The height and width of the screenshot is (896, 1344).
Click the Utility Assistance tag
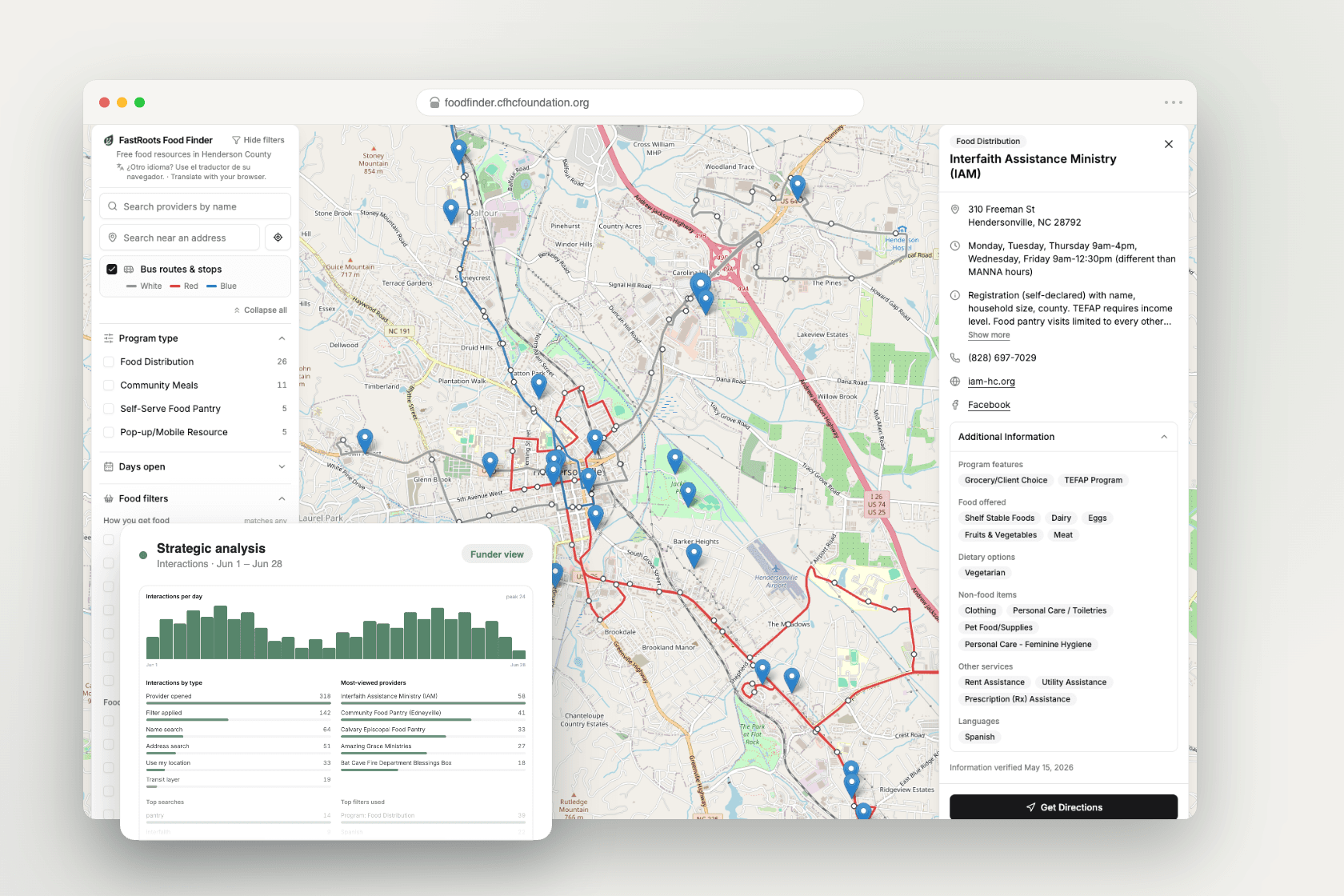1074,682
